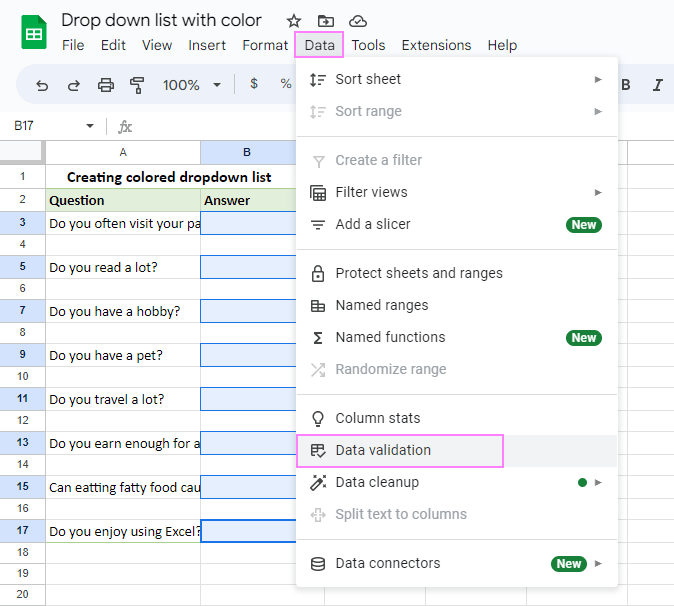The height and width of the screenshot is (606, 674).
Task: Format as currency with dollar icon
Action: point(254,83)
